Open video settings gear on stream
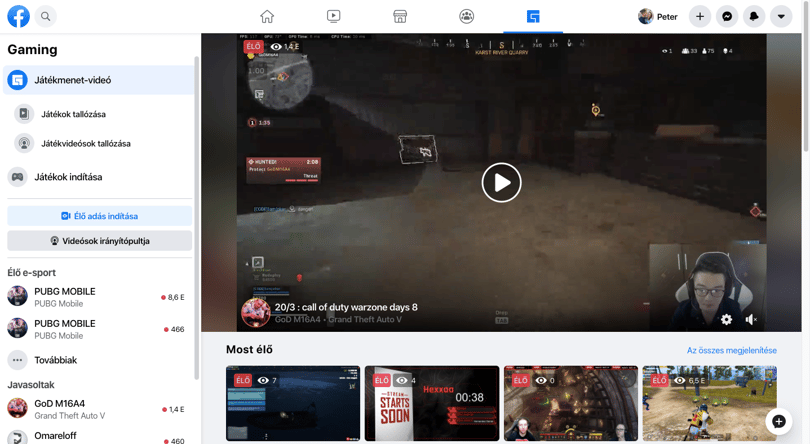This screenshot has height=444, width=810. pos(726,319)
